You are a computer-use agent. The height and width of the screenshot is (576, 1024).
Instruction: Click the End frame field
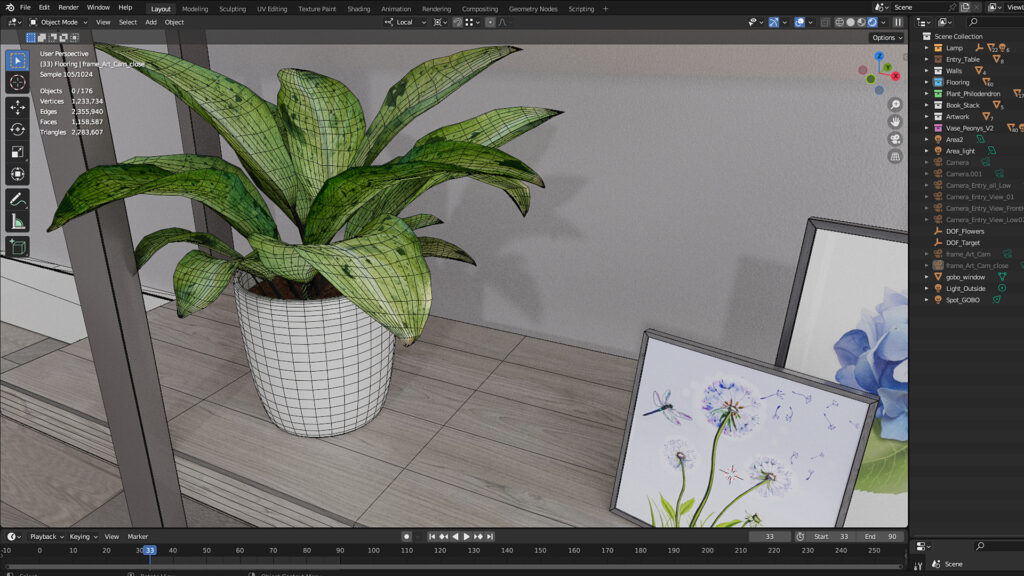[x=883, y=537]
